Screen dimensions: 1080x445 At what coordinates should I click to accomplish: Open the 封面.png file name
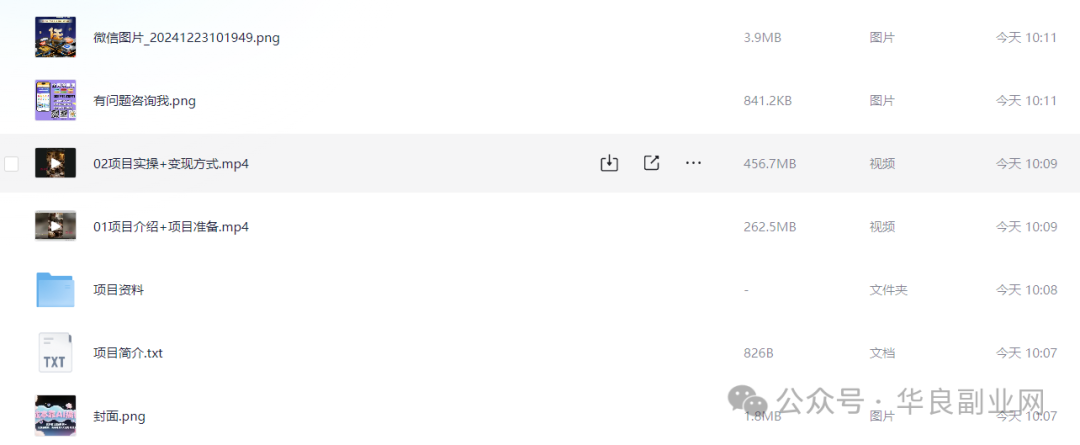[x=119, y=416]
